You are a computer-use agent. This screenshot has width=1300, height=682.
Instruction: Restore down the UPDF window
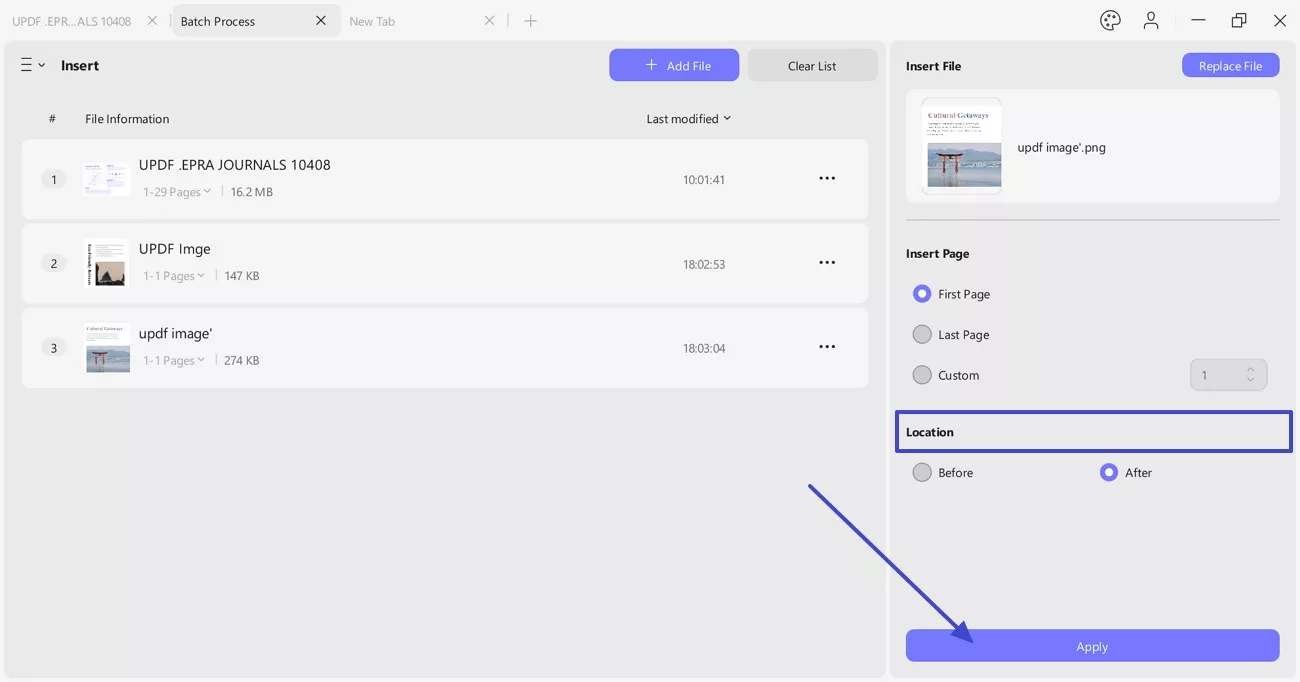(x=1239, y=21)
